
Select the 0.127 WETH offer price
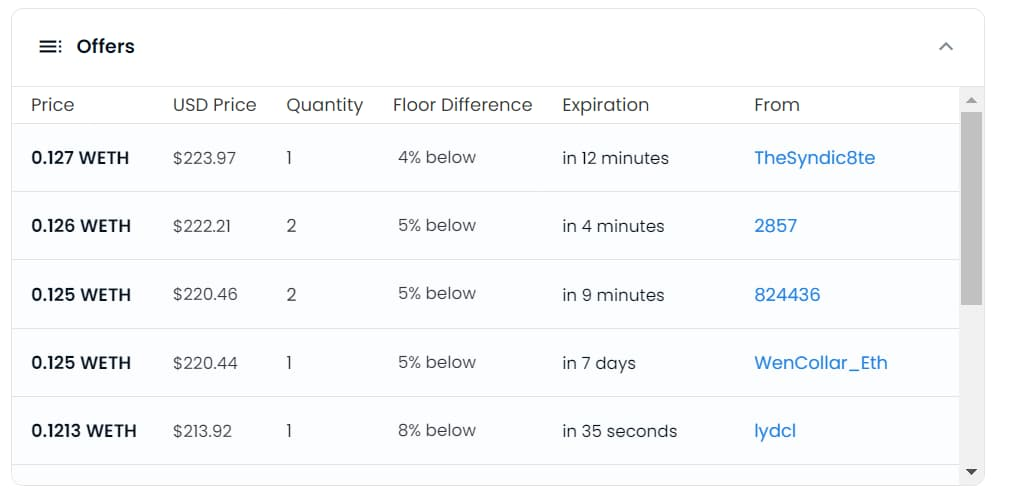[x=80, y=158]
